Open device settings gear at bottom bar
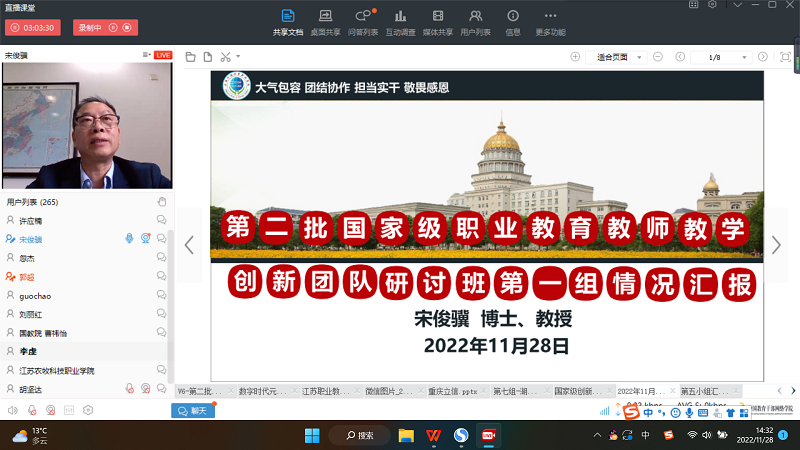Screen dimensions: 800x450 coord(88,410)
